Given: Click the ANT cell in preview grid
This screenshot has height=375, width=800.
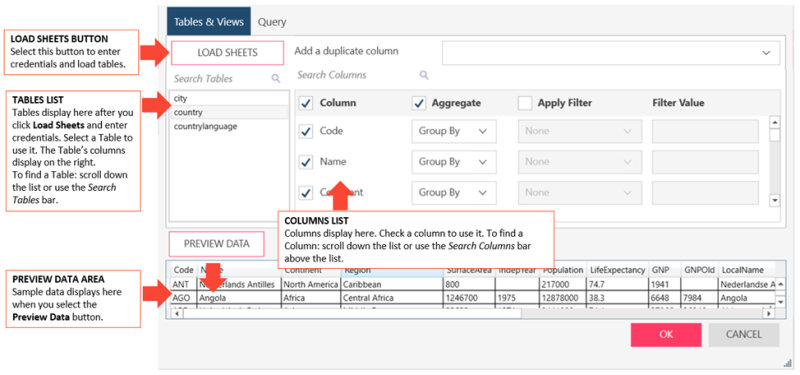Looking at the screenshot, I should 184,284.
